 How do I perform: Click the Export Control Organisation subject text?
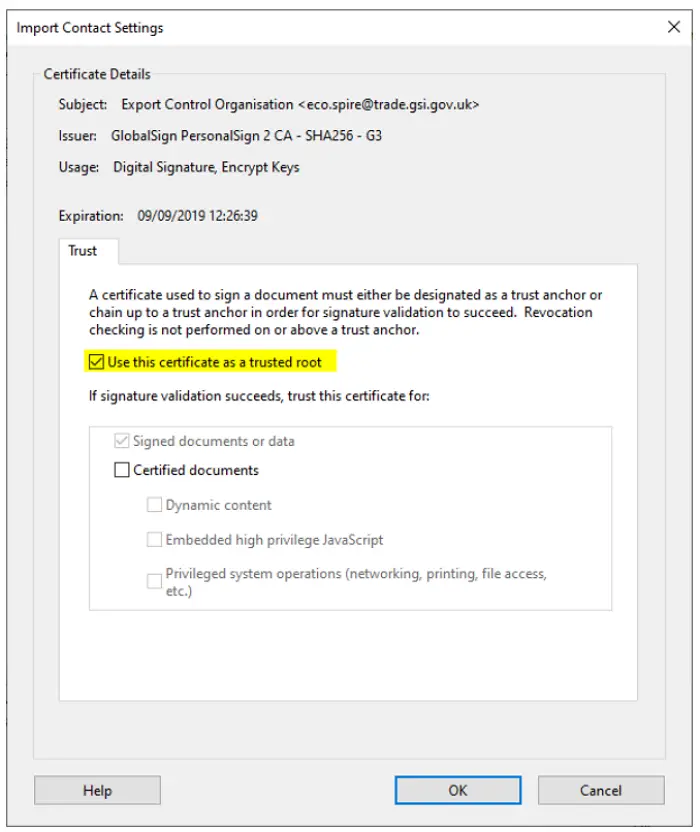300,105
